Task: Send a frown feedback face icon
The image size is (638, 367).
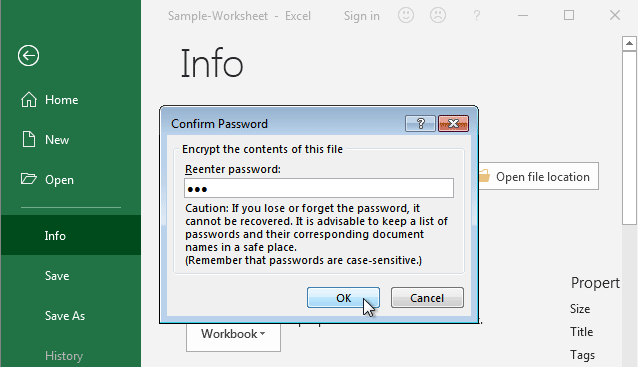Action: point(438,15)
